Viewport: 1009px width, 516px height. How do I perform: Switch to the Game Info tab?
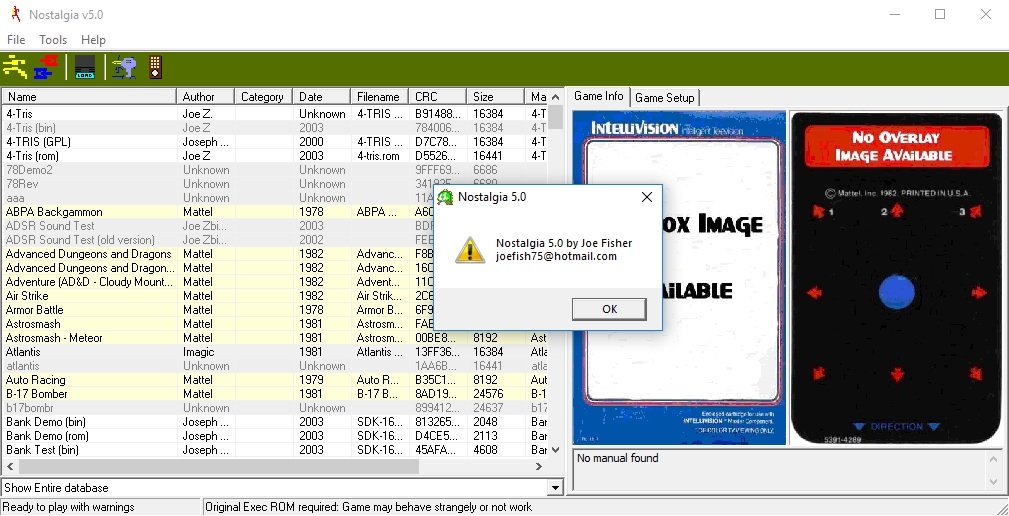(598, 97)
